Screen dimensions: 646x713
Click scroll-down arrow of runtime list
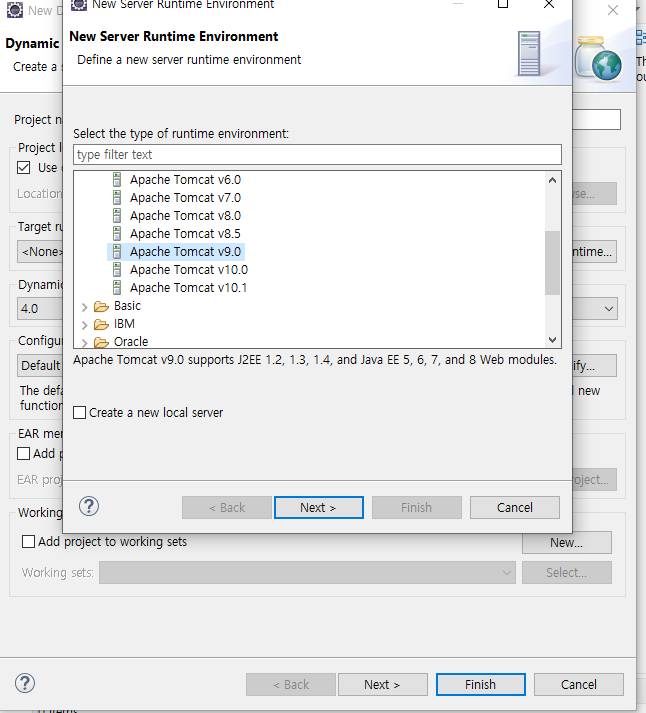click(552, 340)
